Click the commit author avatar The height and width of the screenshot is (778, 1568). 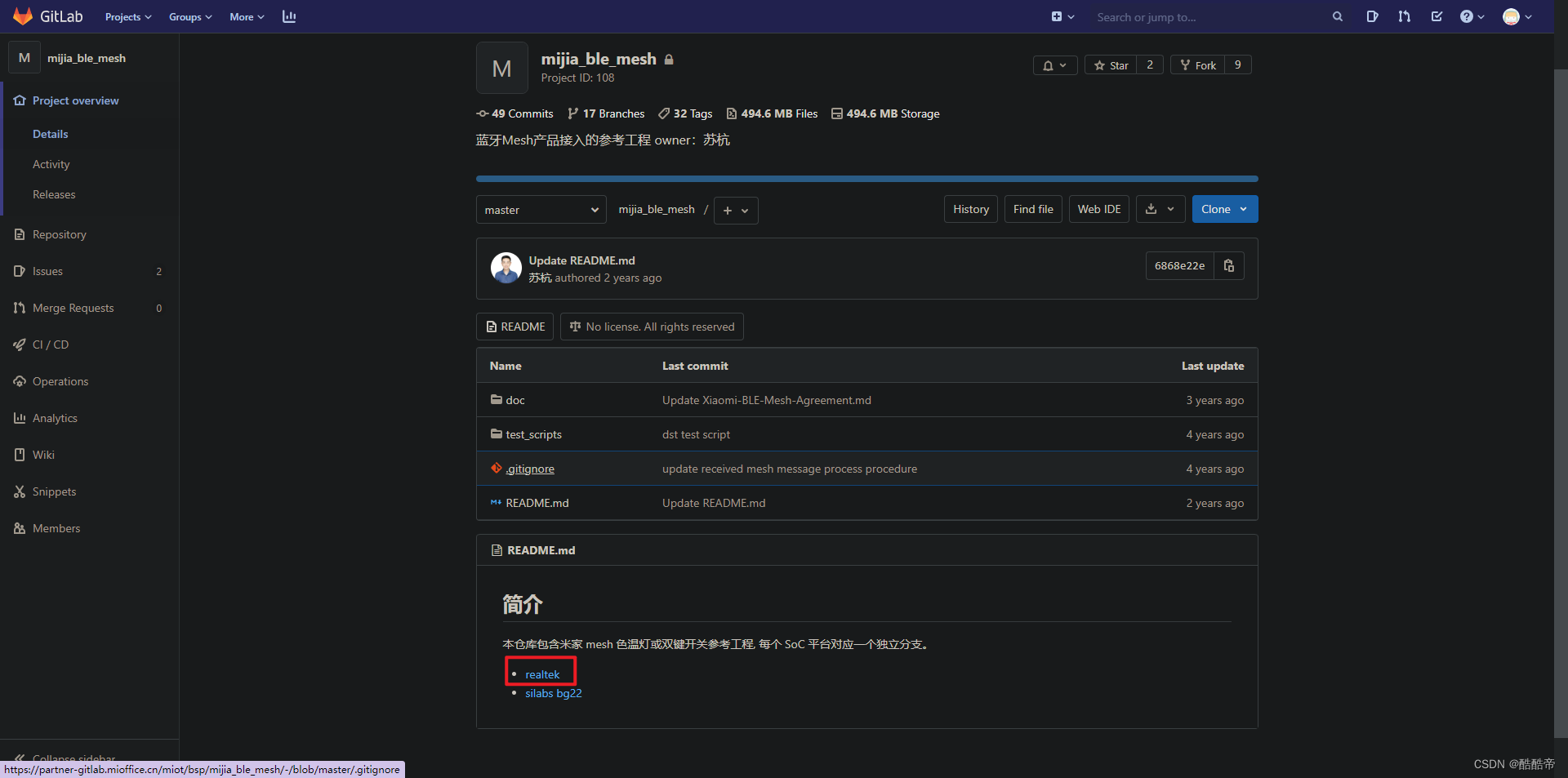(x=506, y=268)
